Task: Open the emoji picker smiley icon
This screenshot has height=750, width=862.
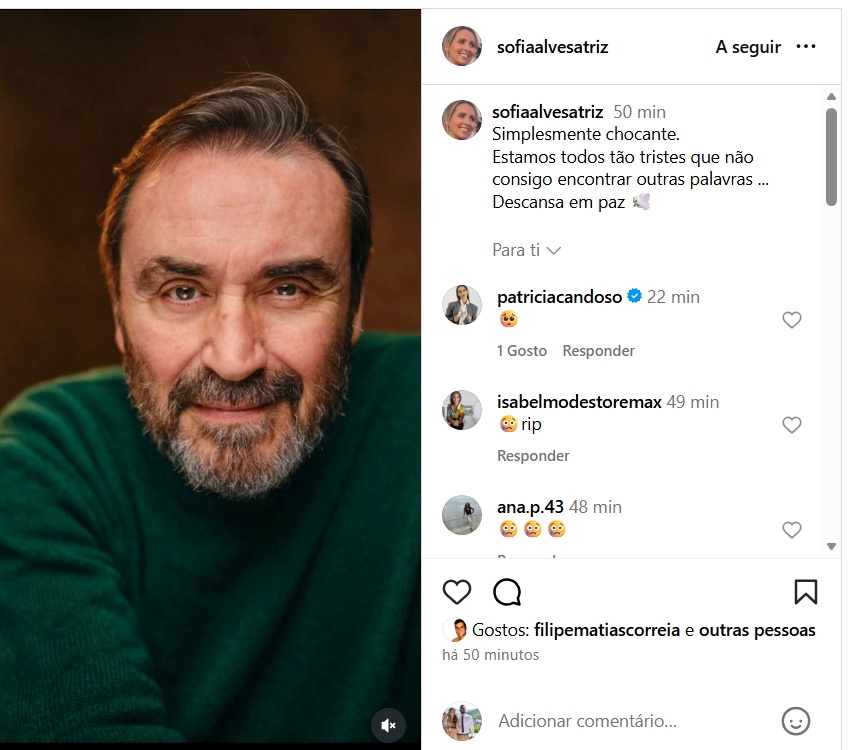Action: pos(795,720)
